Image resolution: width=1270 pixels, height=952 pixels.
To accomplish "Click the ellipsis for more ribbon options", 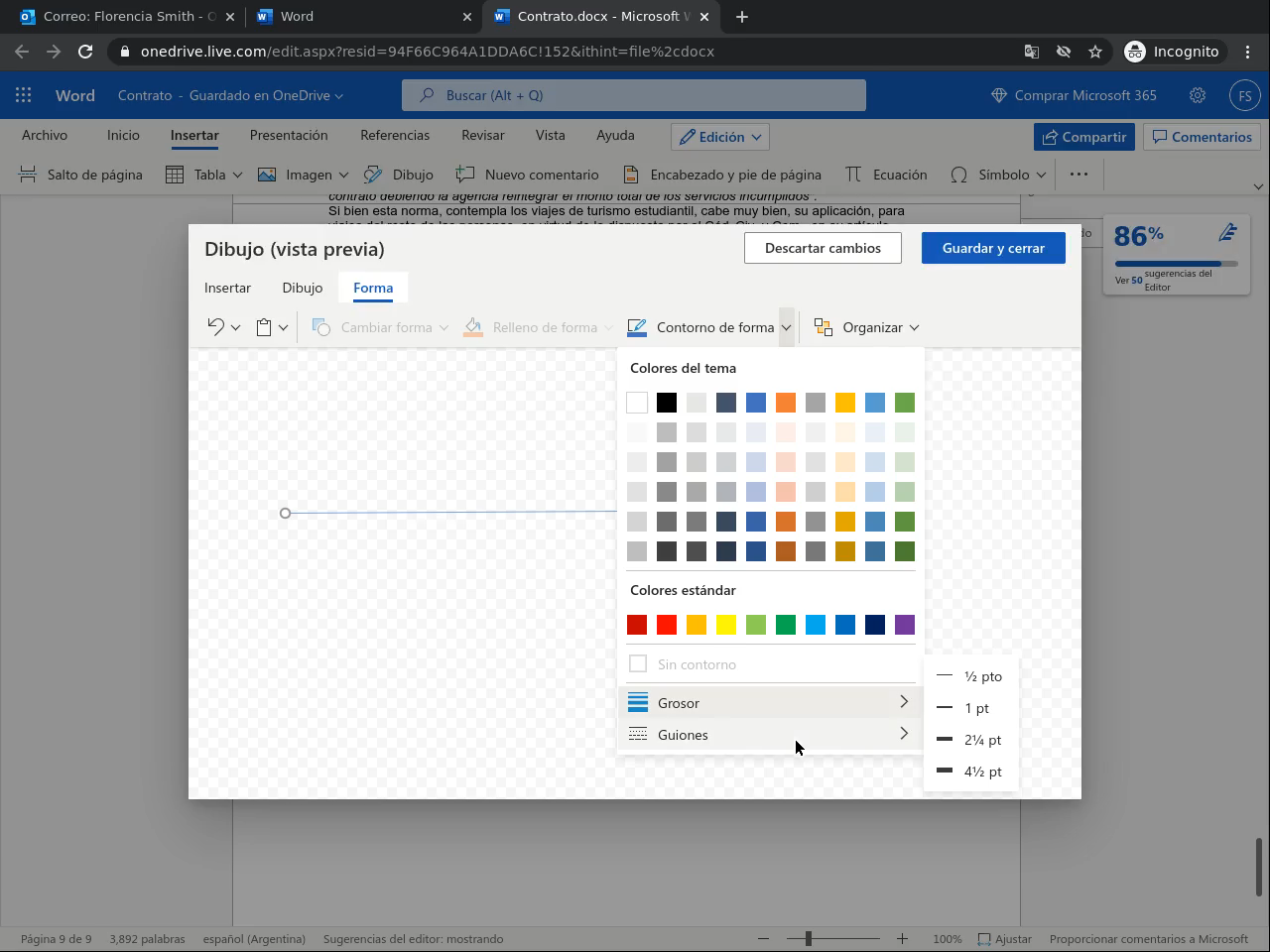I will pyautogui.click(x=1079, y=175).
